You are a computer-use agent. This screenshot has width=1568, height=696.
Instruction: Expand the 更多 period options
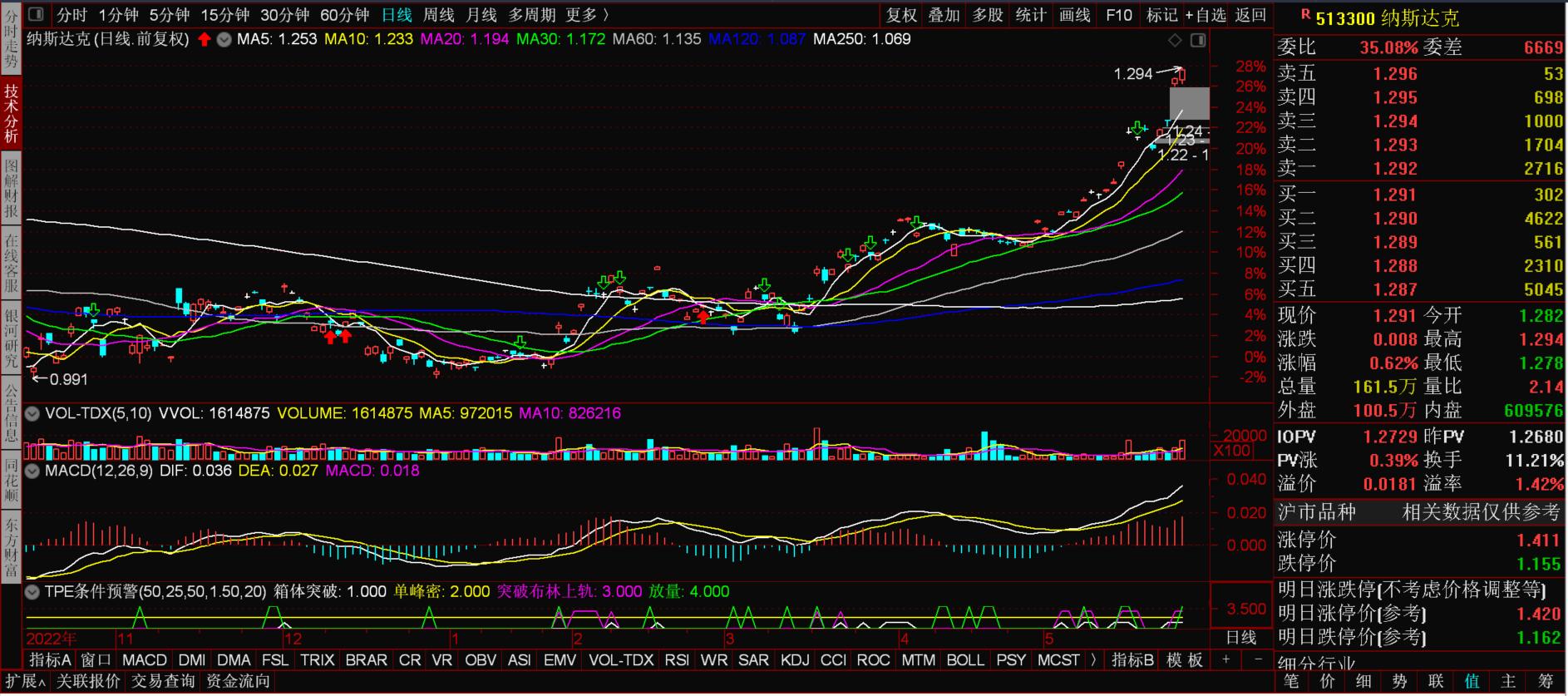[x=587, y=15]
